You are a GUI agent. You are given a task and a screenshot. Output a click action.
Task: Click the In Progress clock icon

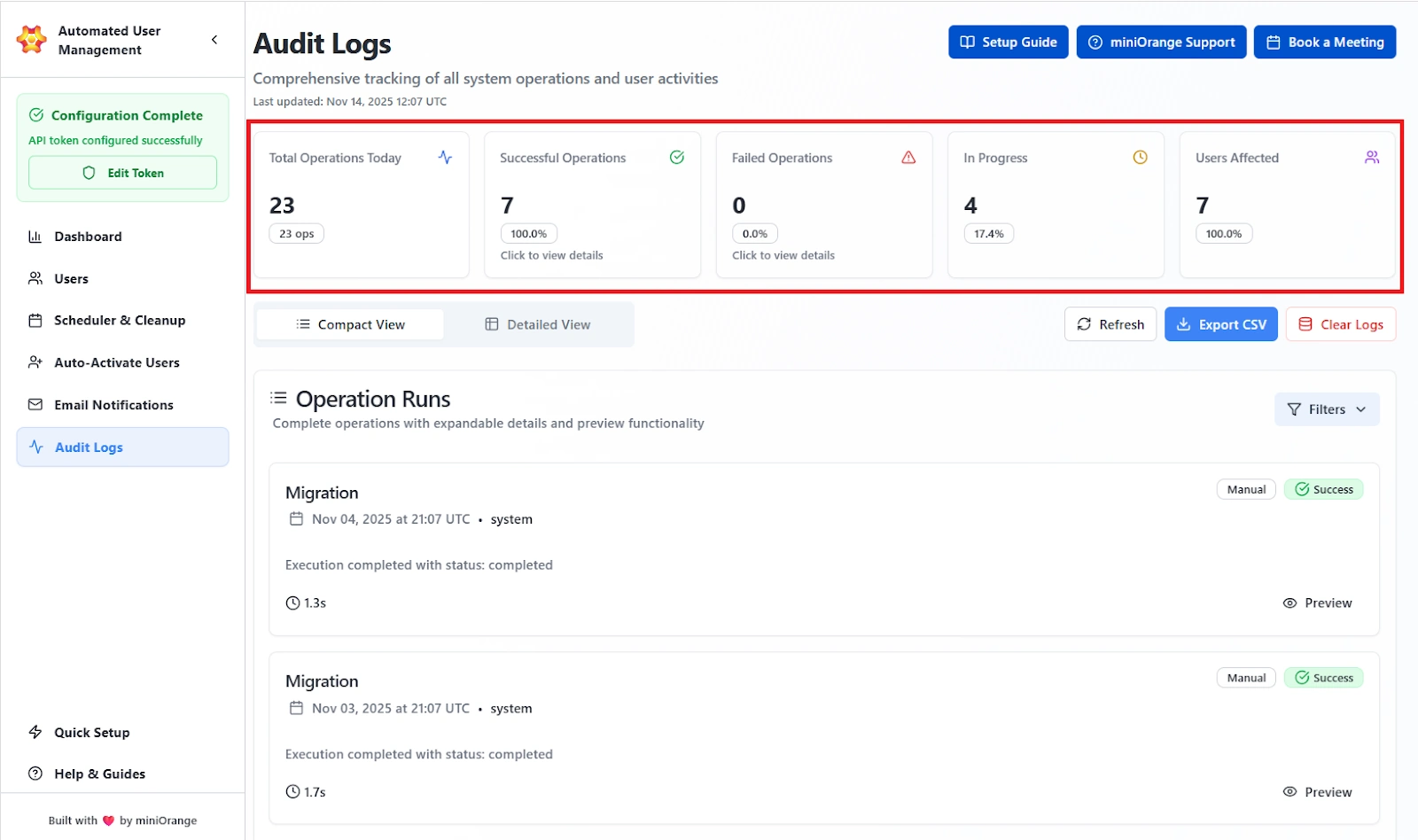coord(1140,157)
